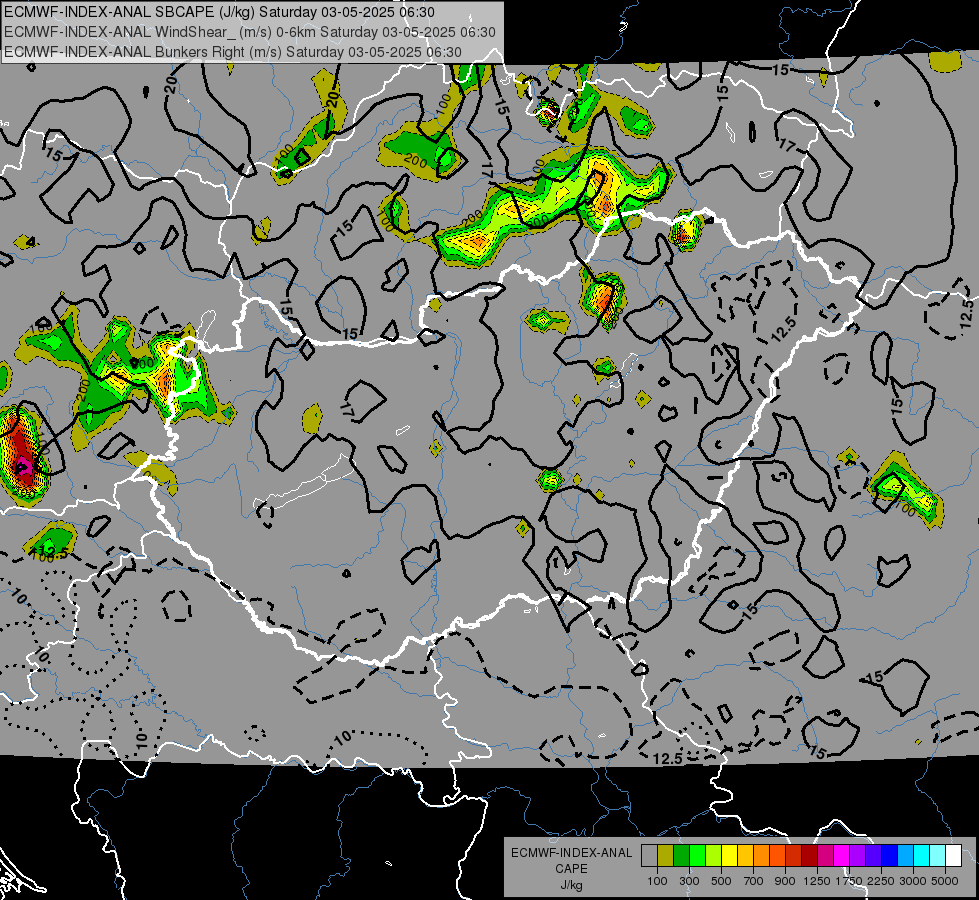Click the 3000 value under the legend
This screenshot has width=979, height=900.
point(913,881)
